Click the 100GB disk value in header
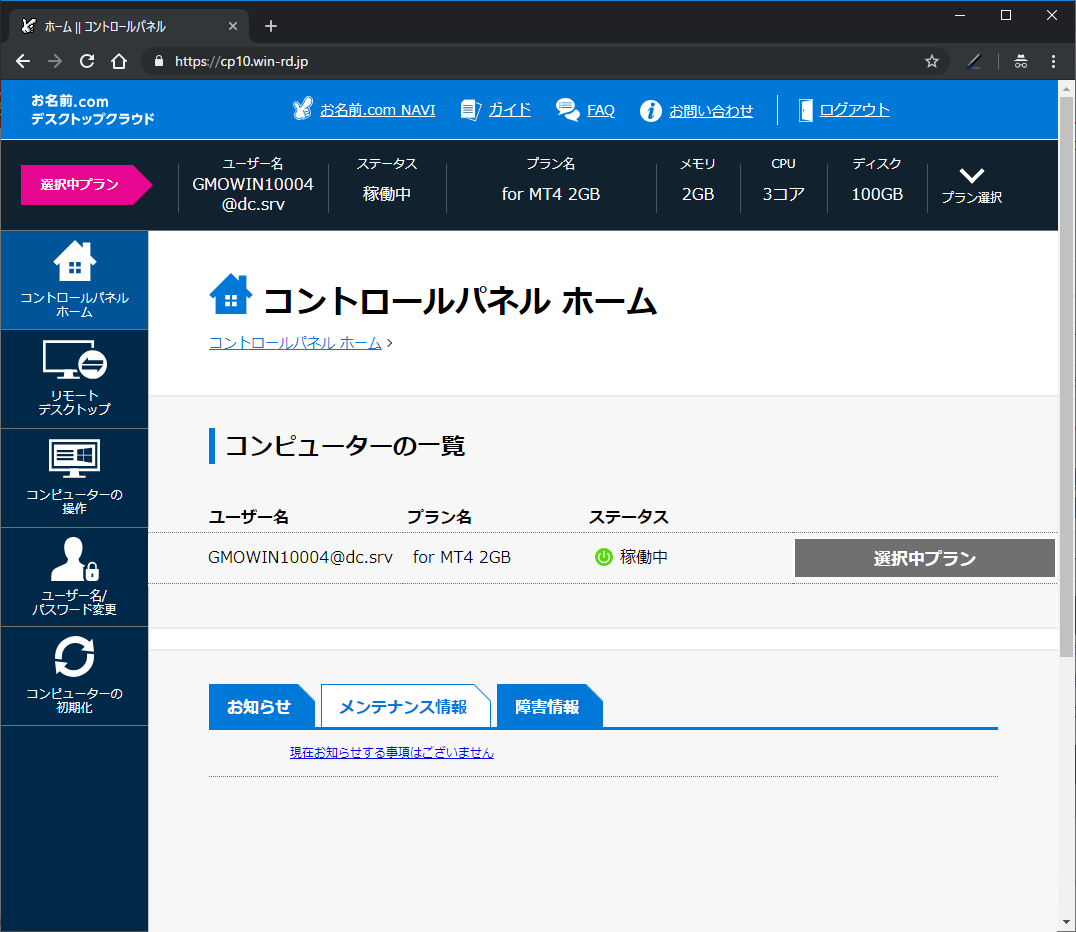Image resolution: width=1076 pixels, height=932 pixels. point(877,194)
